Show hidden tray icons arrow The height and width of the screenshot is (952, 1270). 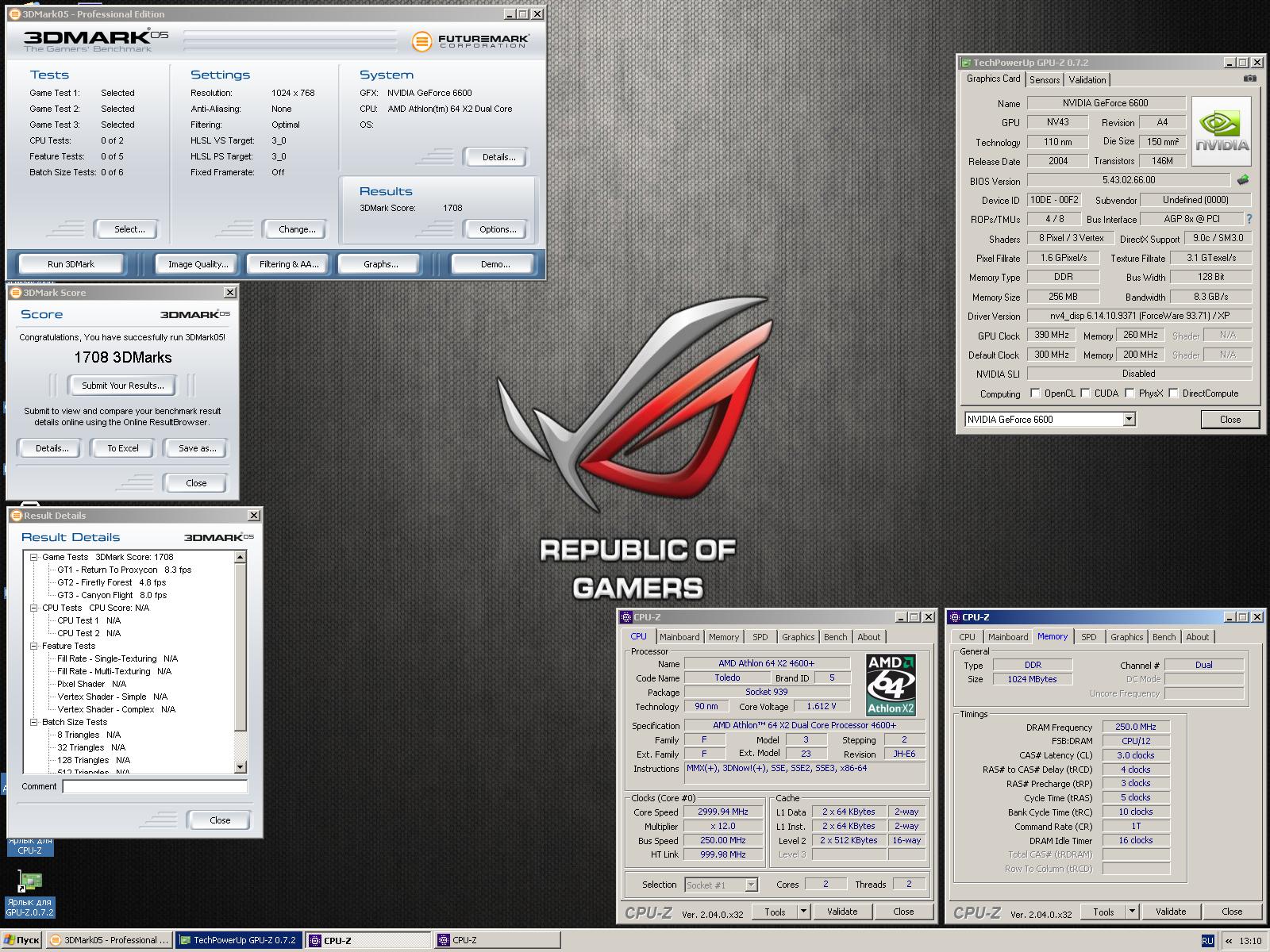point(1229,941)
